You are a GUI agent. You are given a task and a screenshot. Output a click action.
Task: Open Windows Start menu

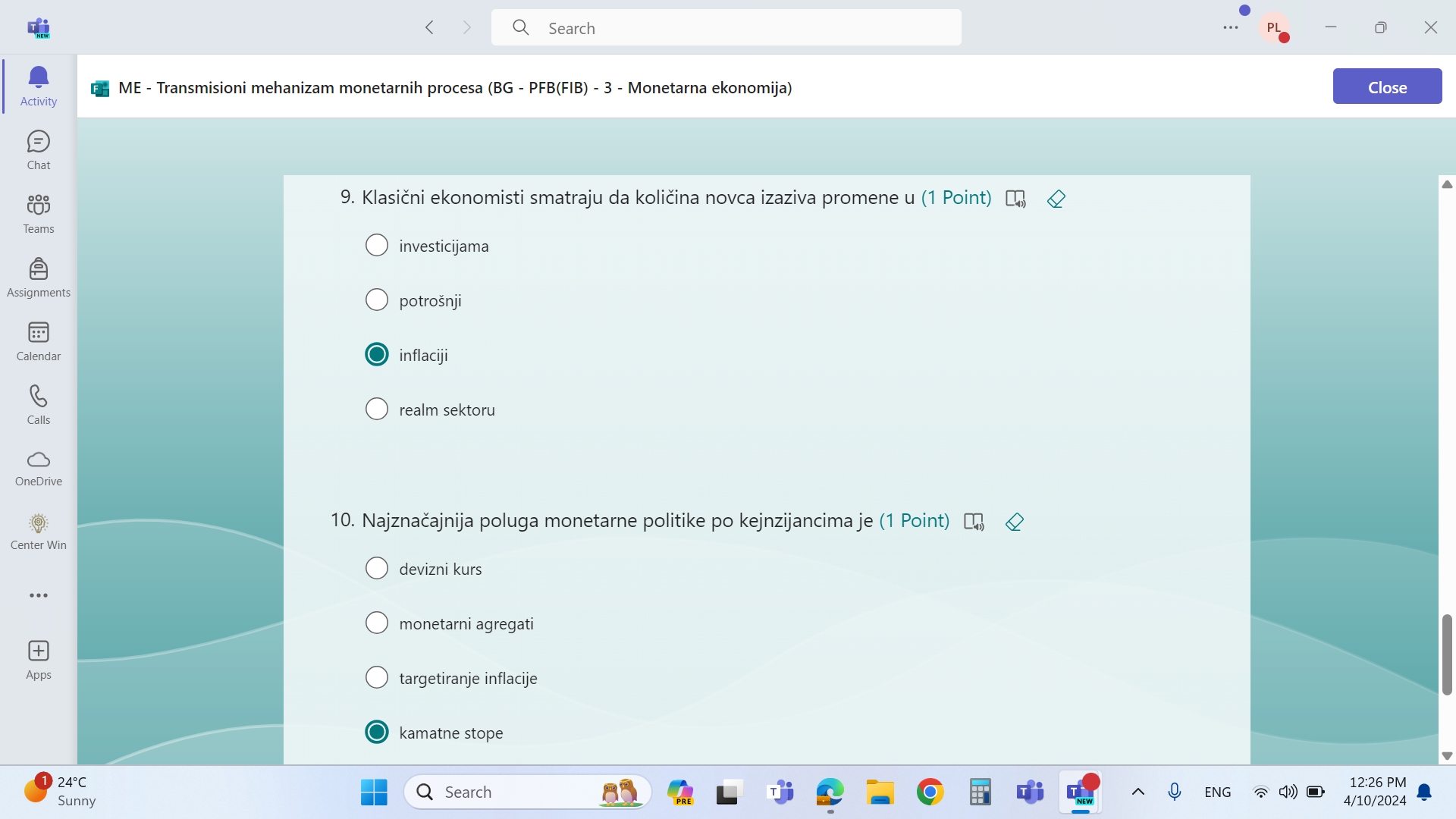(374, 792)
